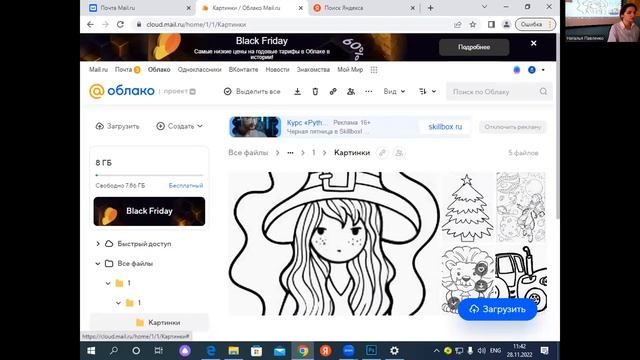Open the sort order dropdown
The width and height of the screenshot is (640, 360).
[x=427, y=91]
